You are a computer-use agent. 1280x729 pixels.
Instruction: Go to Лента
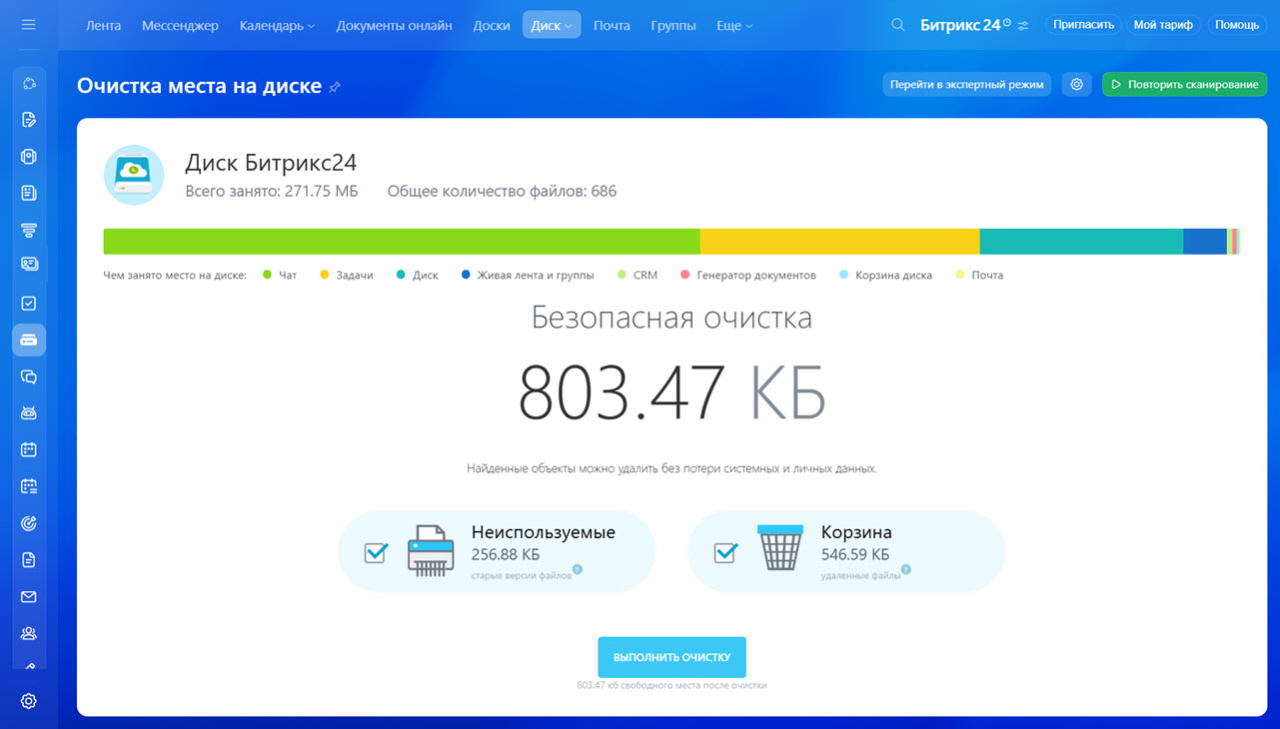[103, 25]
